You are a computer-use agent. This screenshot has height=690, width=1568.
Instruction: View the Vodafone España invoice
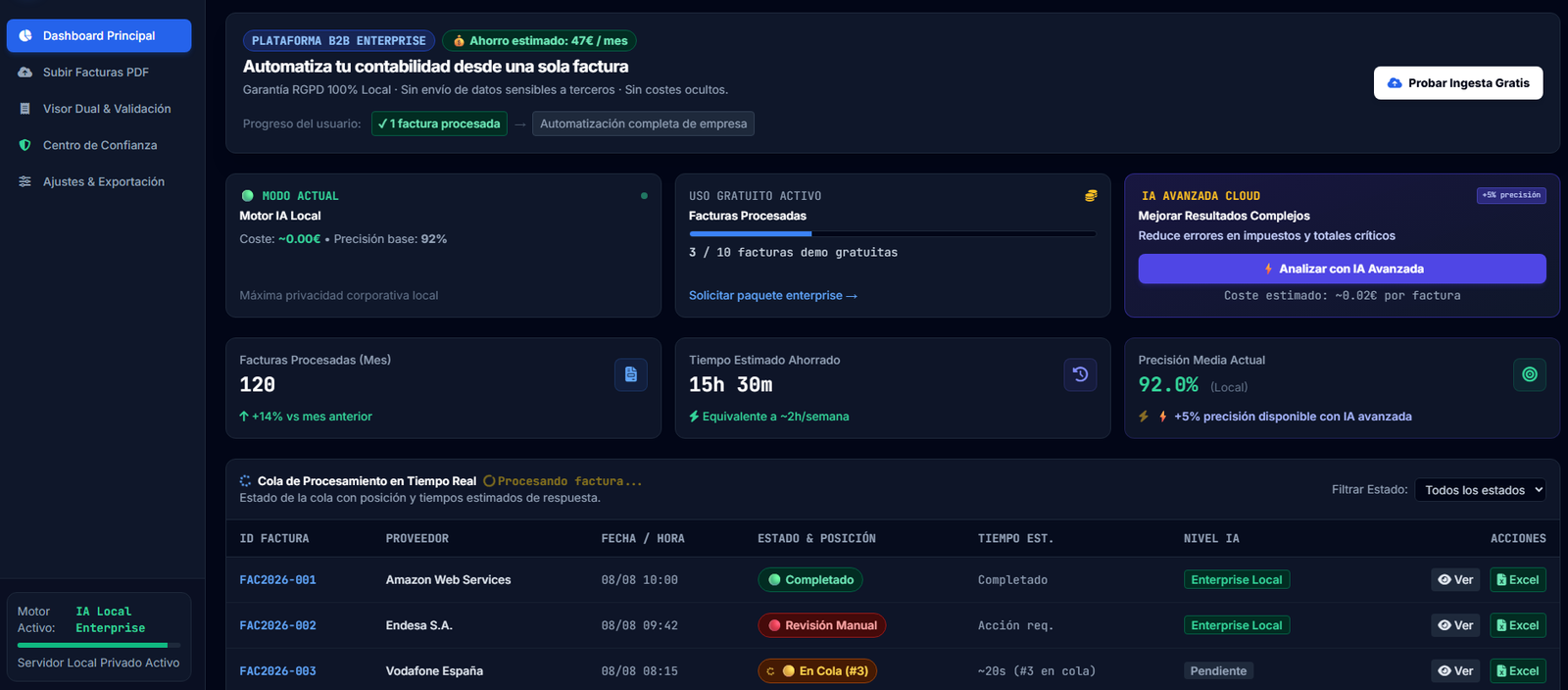click(x=1455, y=671)
